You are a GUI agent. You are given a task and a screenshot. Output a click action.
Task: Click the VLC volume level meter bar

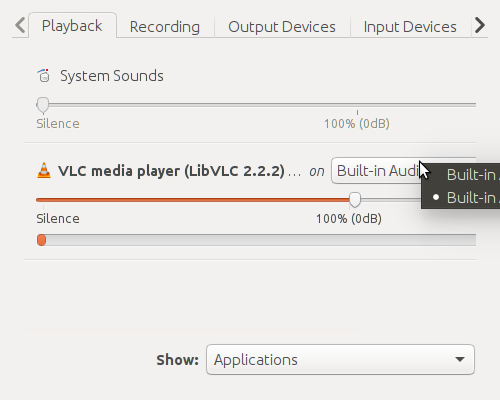point(256,240)
